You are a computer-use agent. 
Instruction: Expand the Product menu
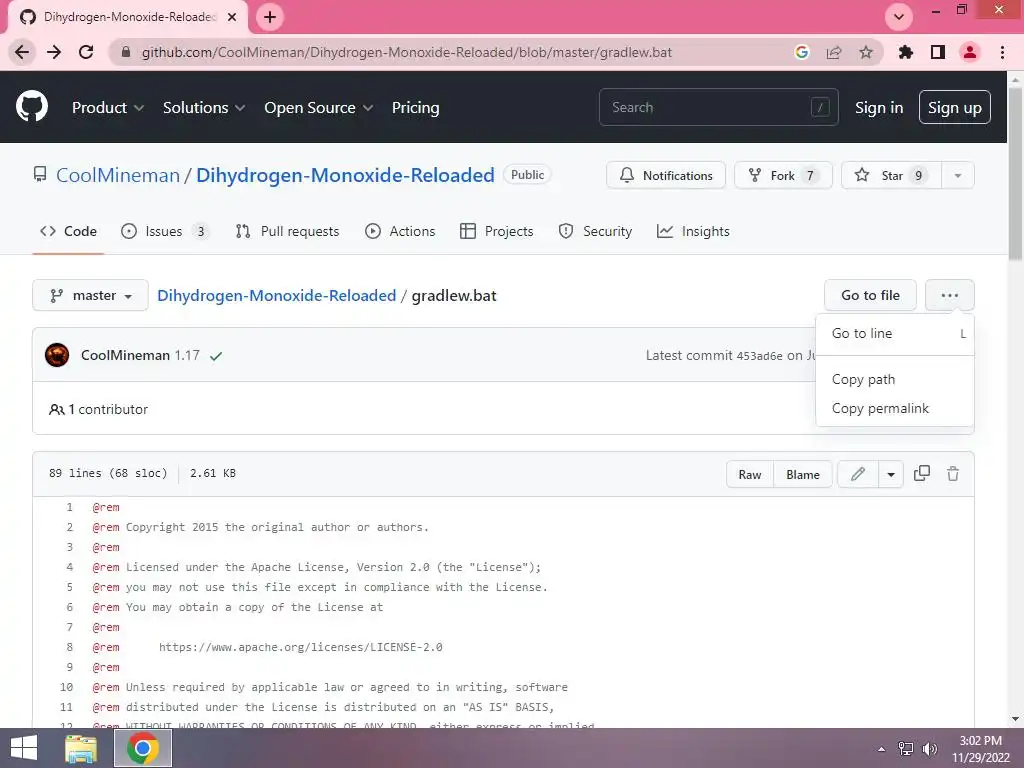[108, 107]
